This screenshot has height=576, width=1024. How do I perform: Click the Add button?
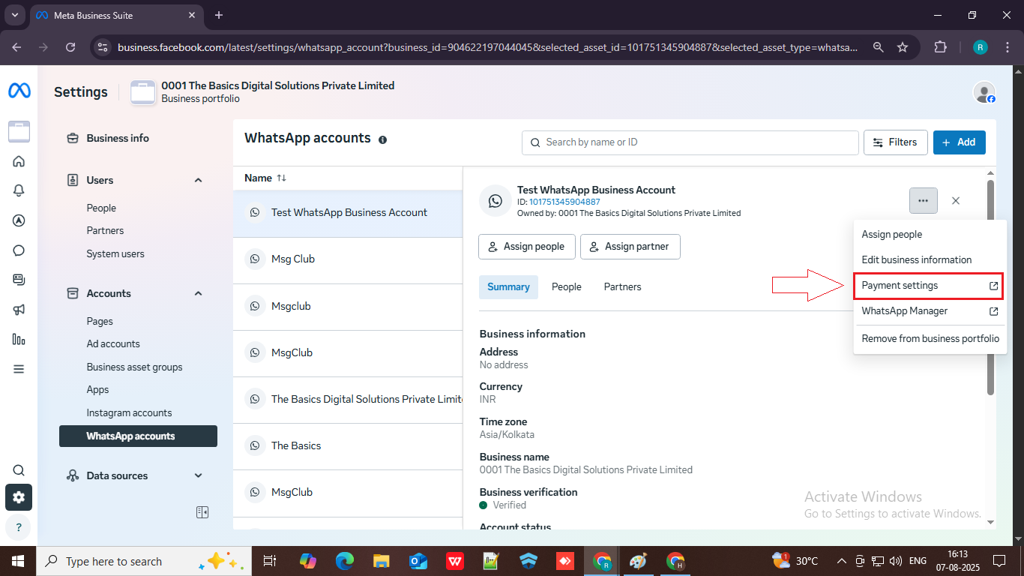(x=959, y=142)
